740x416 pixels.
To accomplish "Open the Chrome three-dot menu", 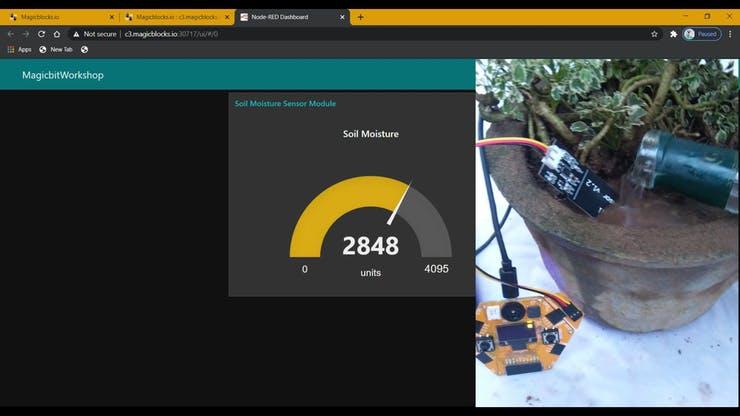I will pyautogui.click(x=730, y=33).
